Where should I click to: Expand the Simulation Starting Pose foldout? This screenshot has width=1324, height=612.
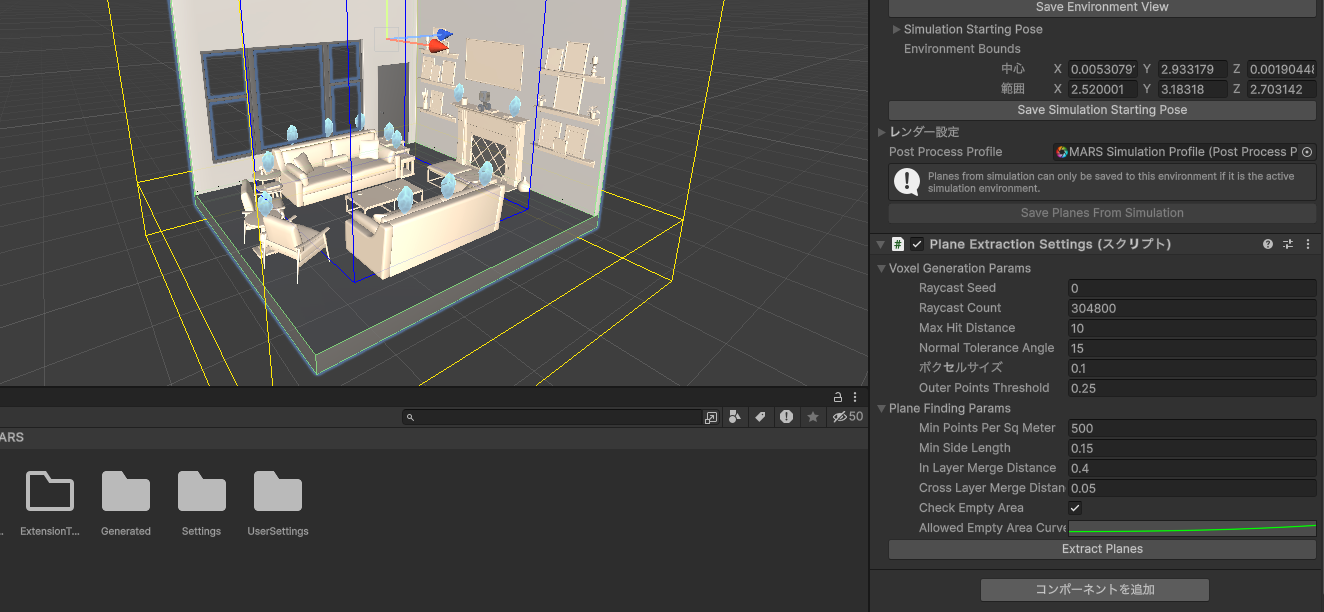[896, 30]
